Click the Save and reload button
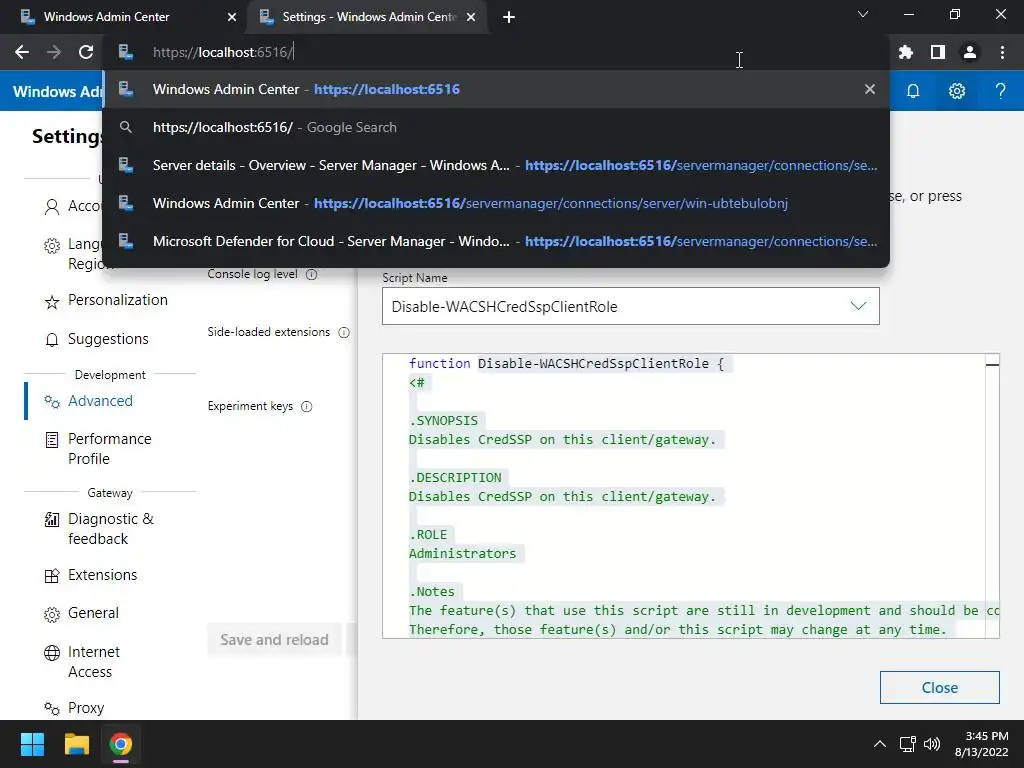Viewport: 1024px width, 768px height. coord(274,640)
